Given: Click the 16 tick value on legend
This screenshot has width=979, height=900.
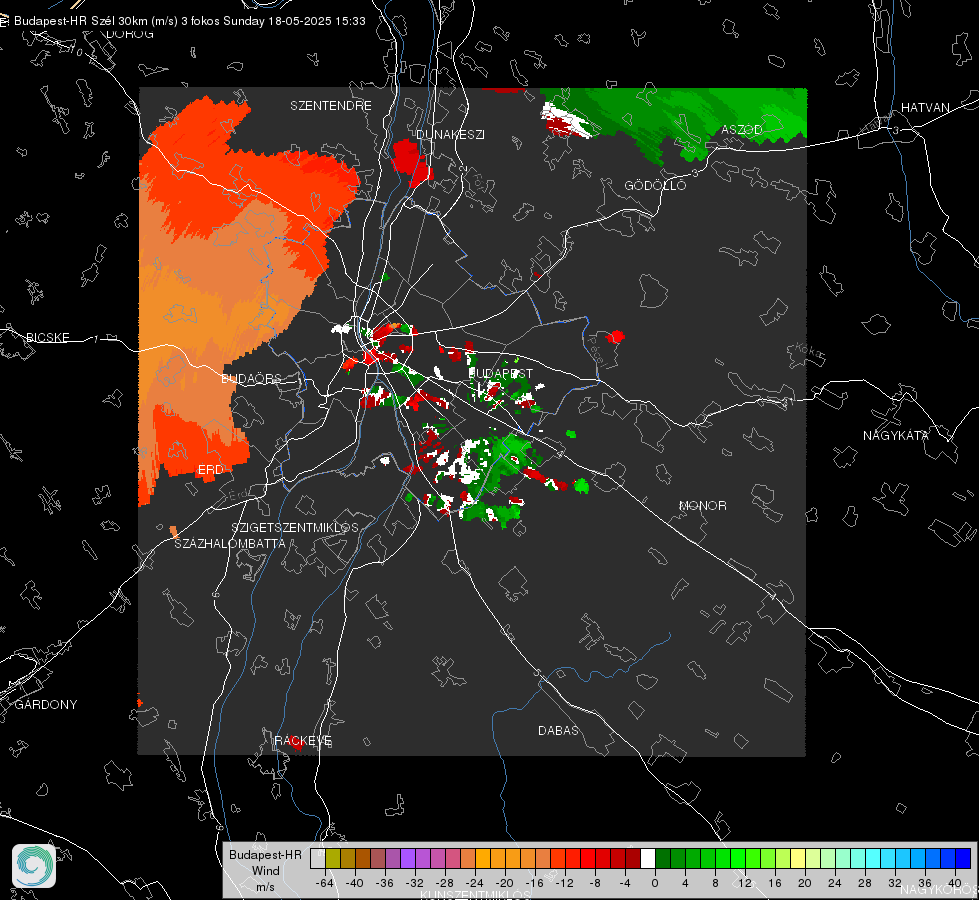Looking at the screenshot, I should tap(775, 883).
